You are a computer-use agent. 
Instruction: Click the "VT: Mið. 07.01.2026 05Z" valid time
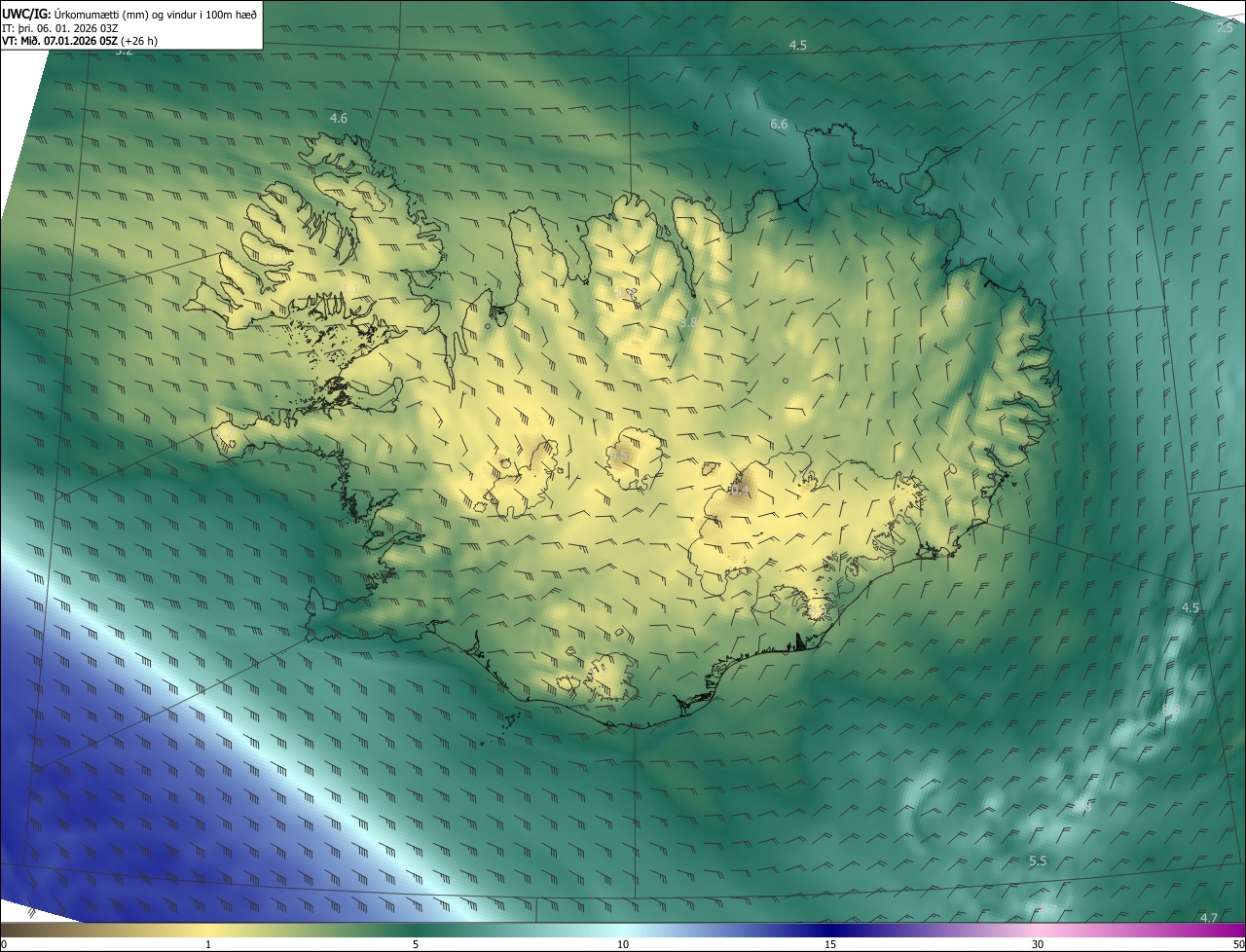59,41
